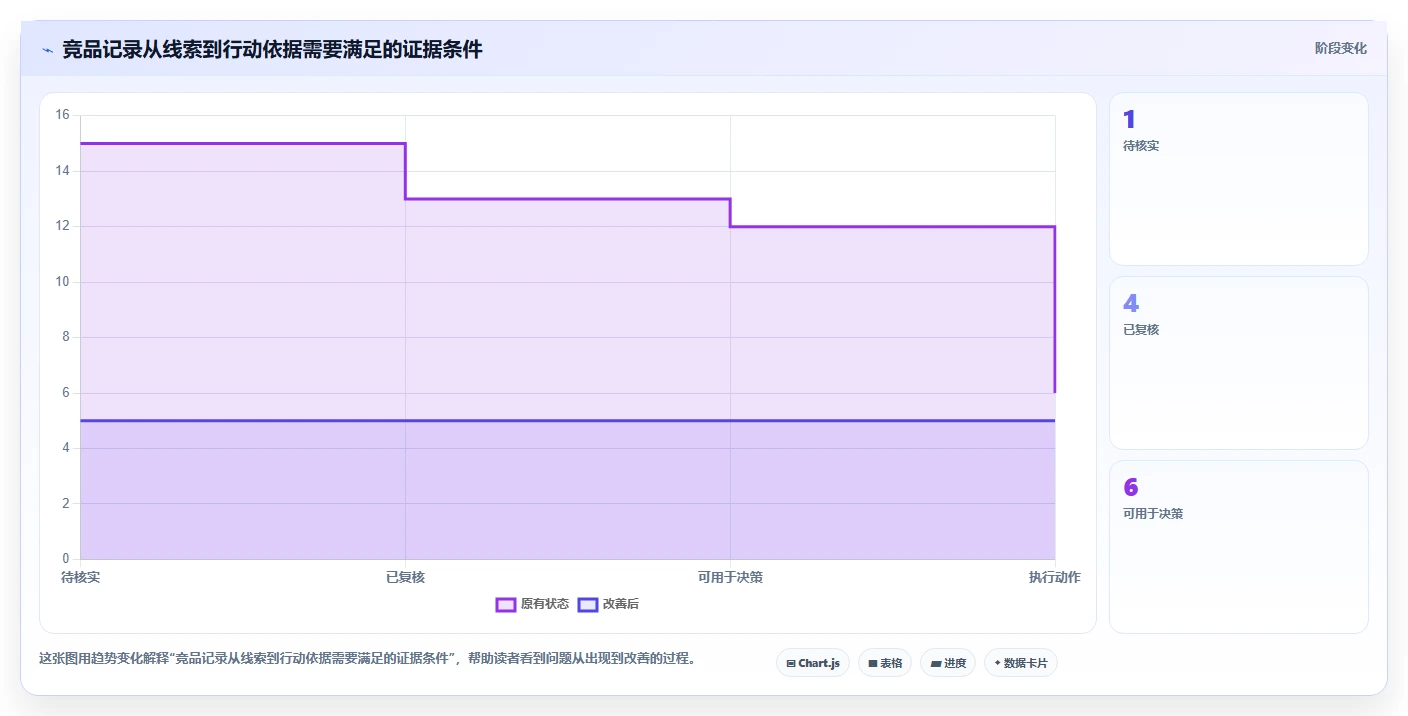The image size is (1408, 716).
Task: Click the 执行动作 x-axis label
Action: click(1054, 577)
